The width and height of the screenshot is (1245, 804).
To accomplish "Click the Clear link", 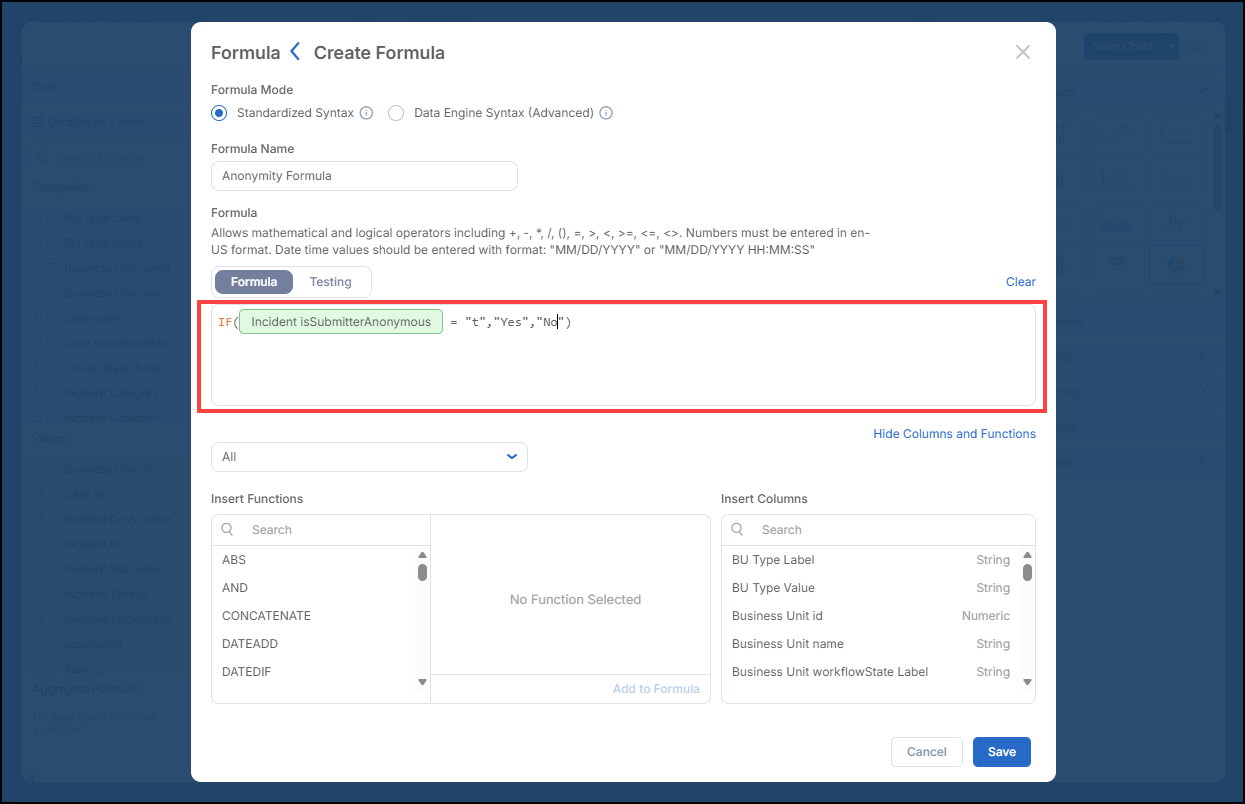I will pyautogui.click(x=1020, y=282).
